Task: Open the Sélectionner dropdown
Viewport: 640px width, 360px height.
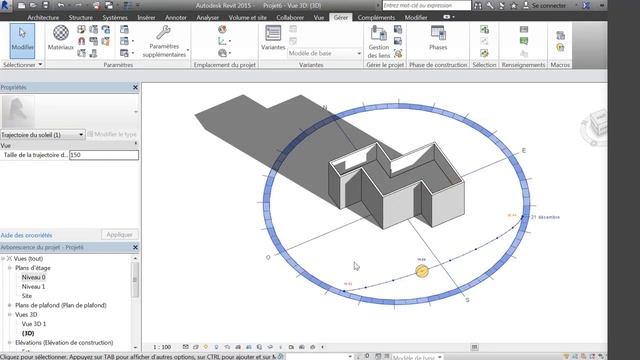Action: 22,64
